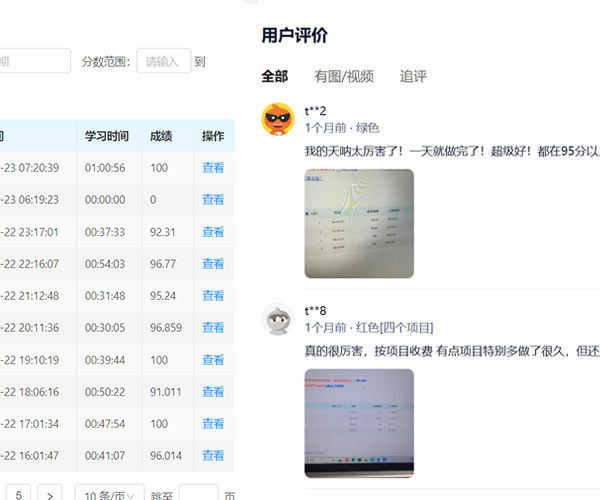This screenshot has width=600, height=500.
Task: Select page 5 in pagination
Action: (20, 494)
